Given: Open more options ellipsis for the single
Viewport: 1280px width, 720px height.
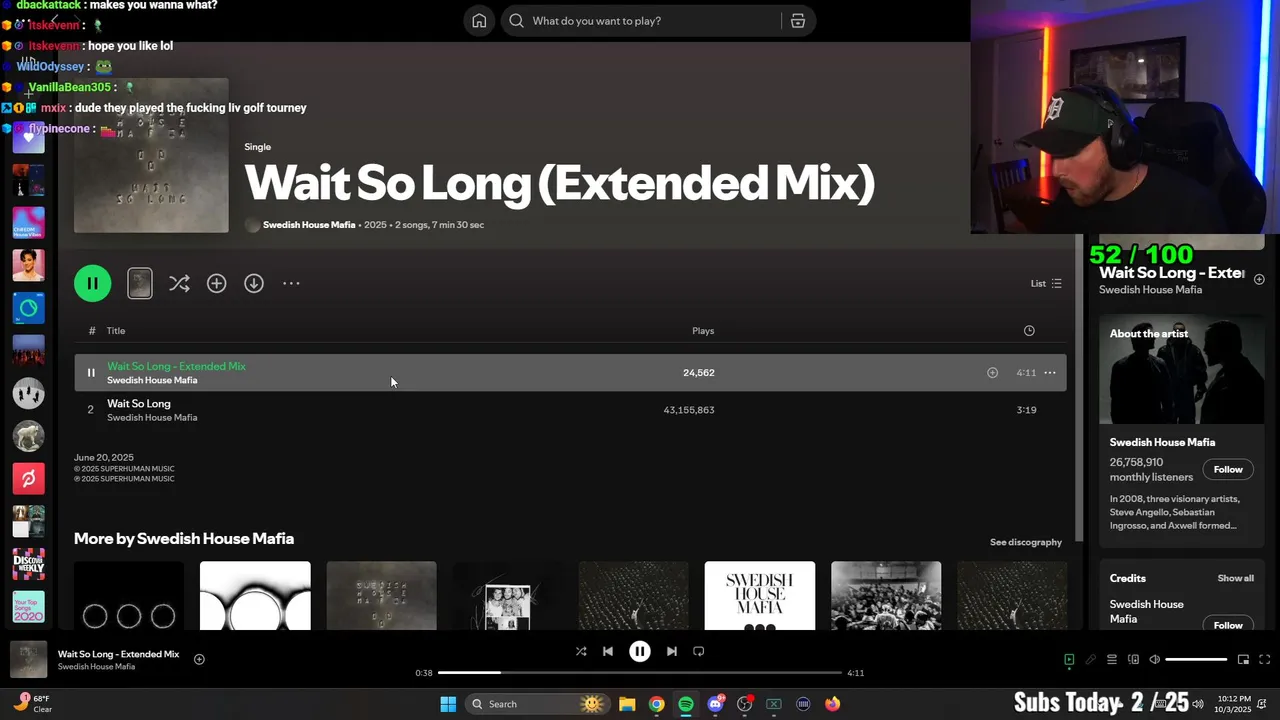Looking at the screenshot, I should coord(291,284).
